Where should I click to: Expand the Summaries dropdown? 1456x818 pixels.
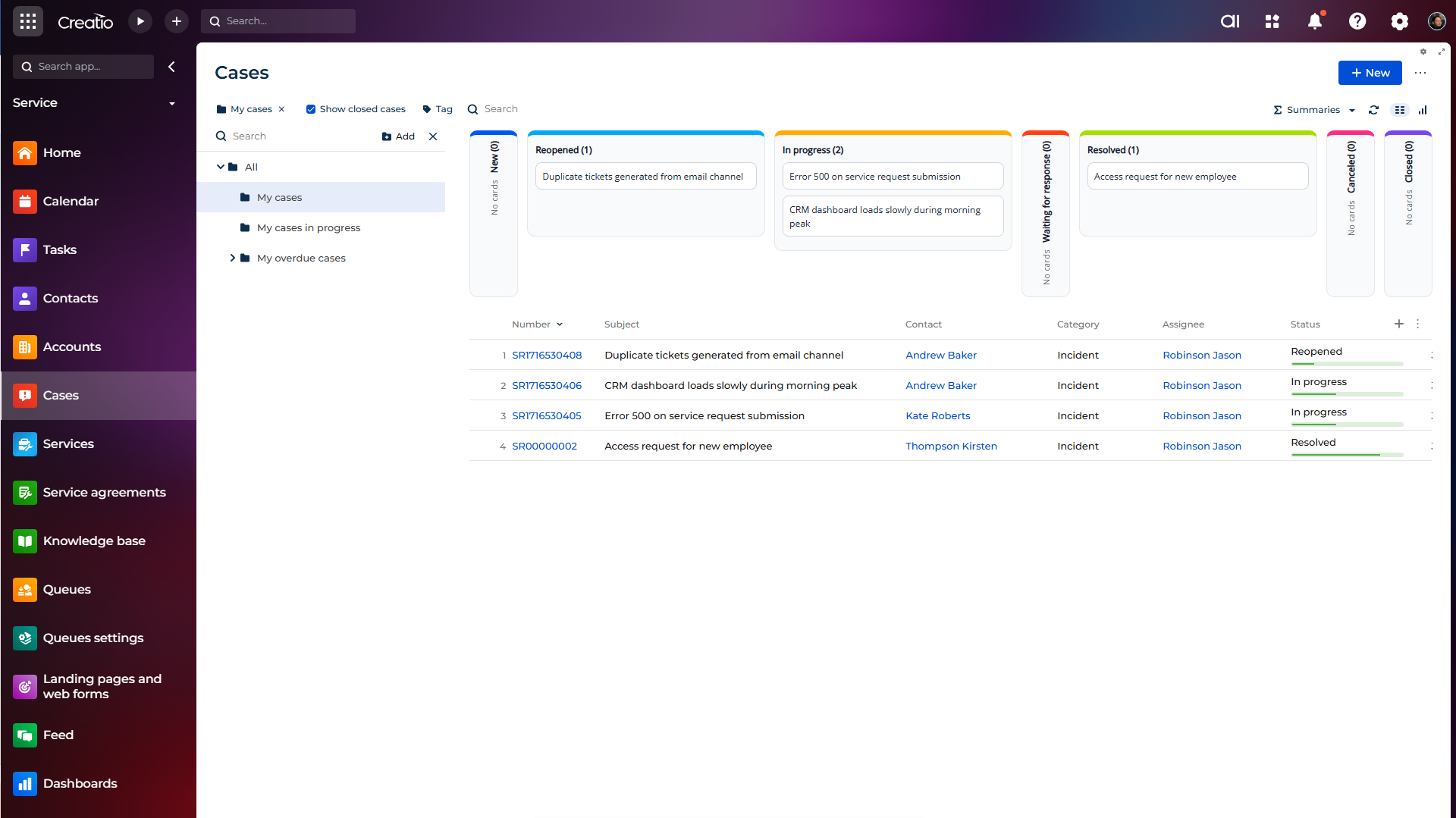[x=1314, y=110]
